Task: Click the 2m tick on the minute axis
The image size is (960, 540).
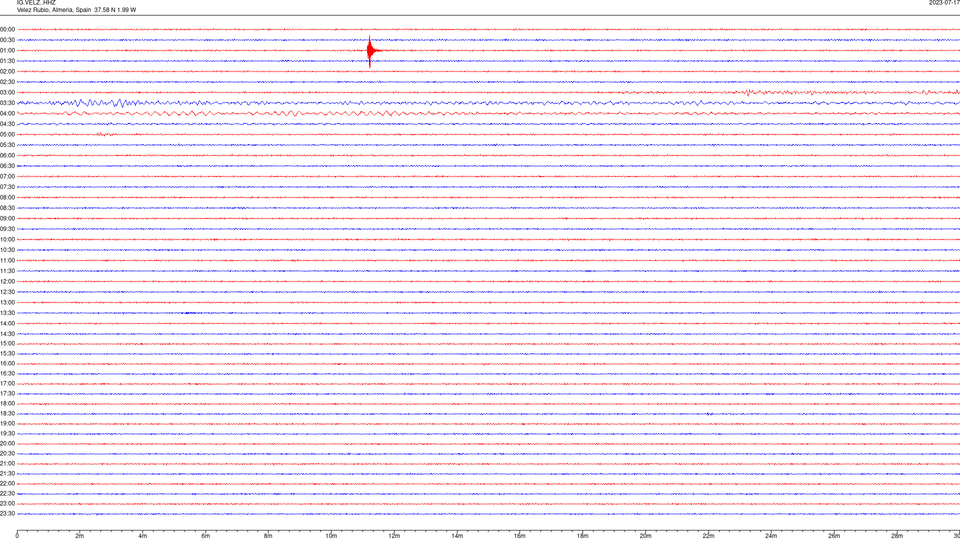Action: click(x=80, y=536)
